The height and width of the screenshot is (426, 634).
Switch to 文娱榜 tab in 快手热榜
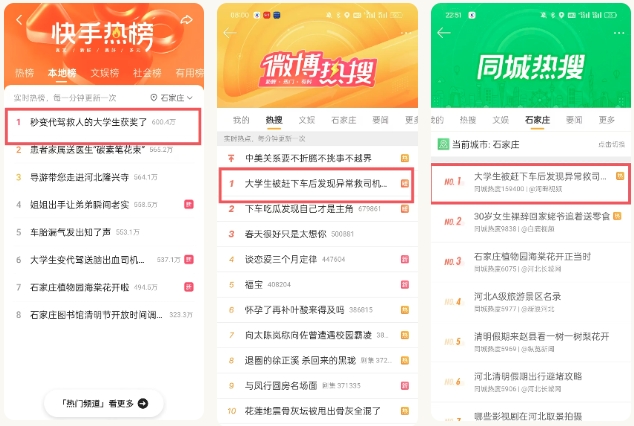(x=105, y=73)
